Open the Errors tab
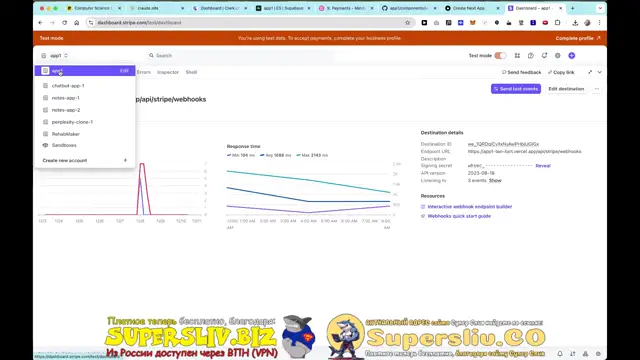Image resolution: width=640 pixels, height=360 pixels. point(144,72)
